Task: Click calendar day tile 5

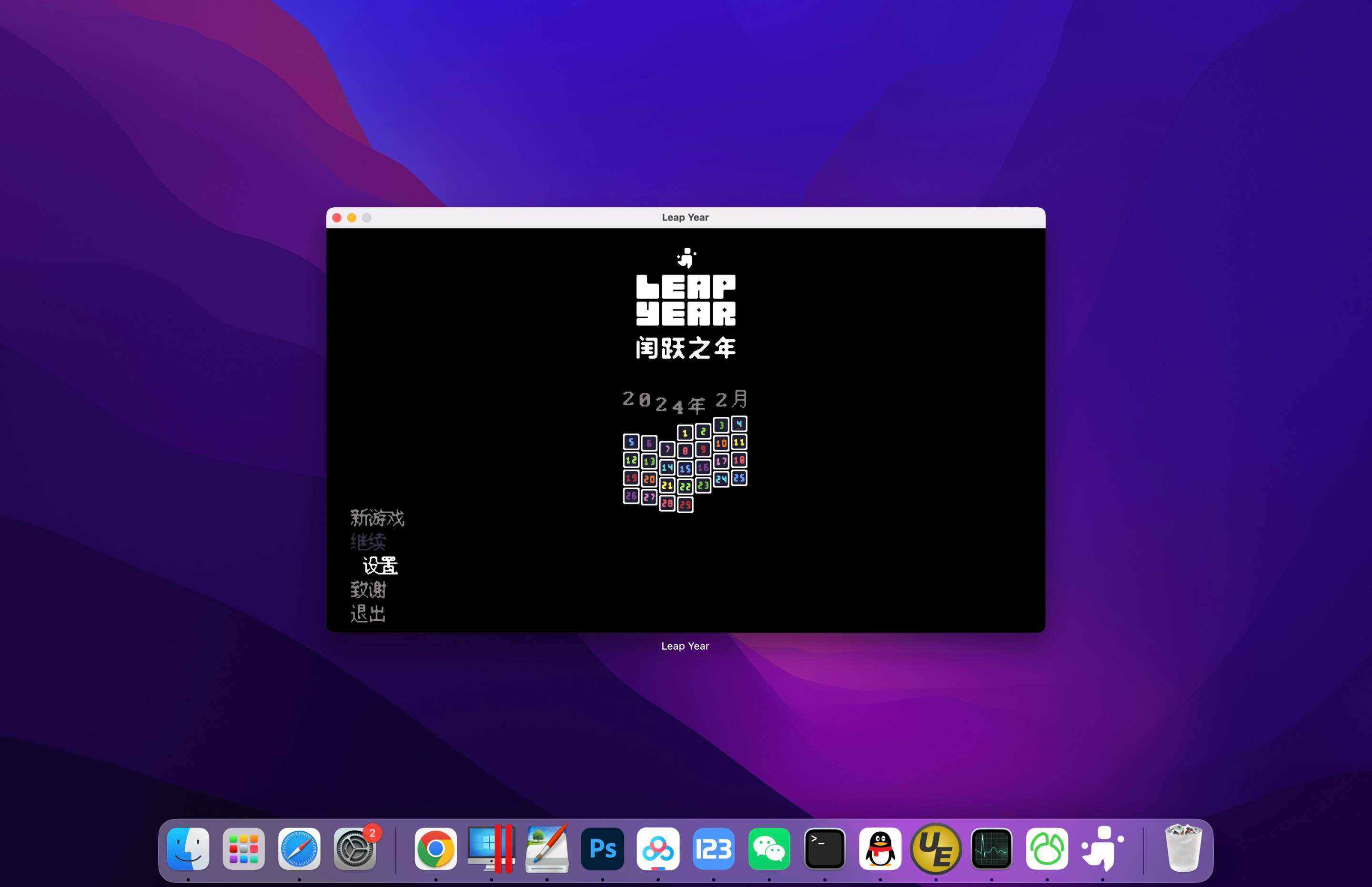Action: pos(631,442)
